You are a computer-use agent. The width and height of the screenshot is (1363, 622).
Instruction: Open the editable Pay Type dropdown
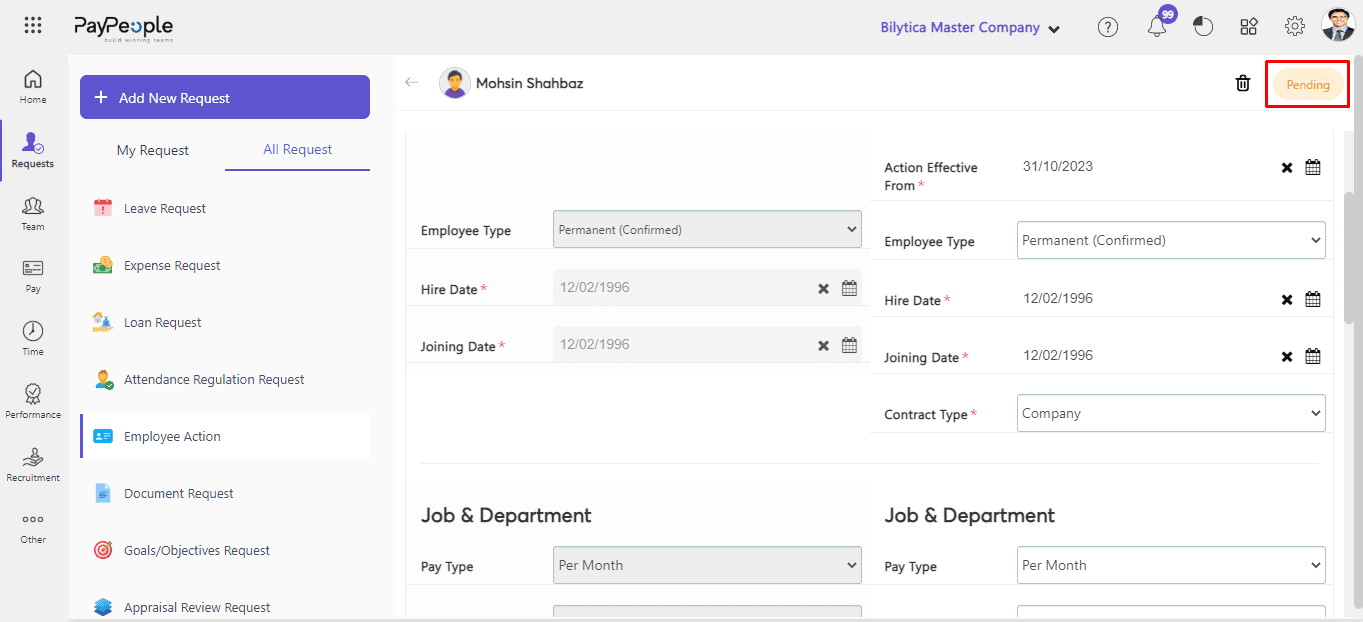pos(1170,565)
